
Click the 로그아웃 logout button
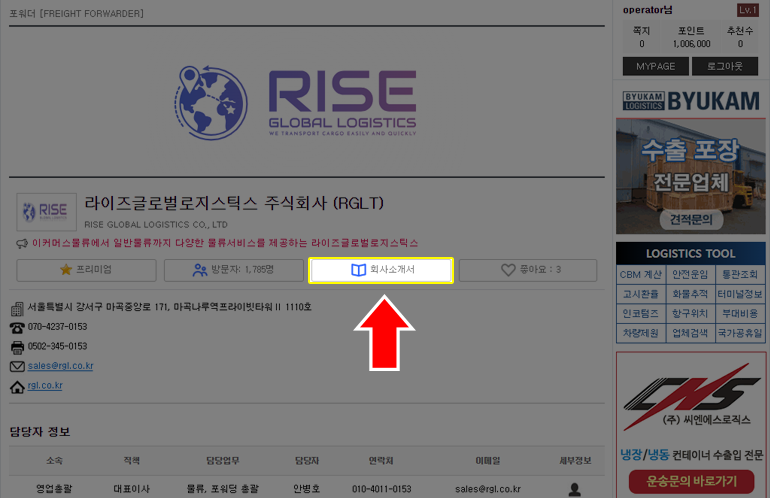click(724, 66)
